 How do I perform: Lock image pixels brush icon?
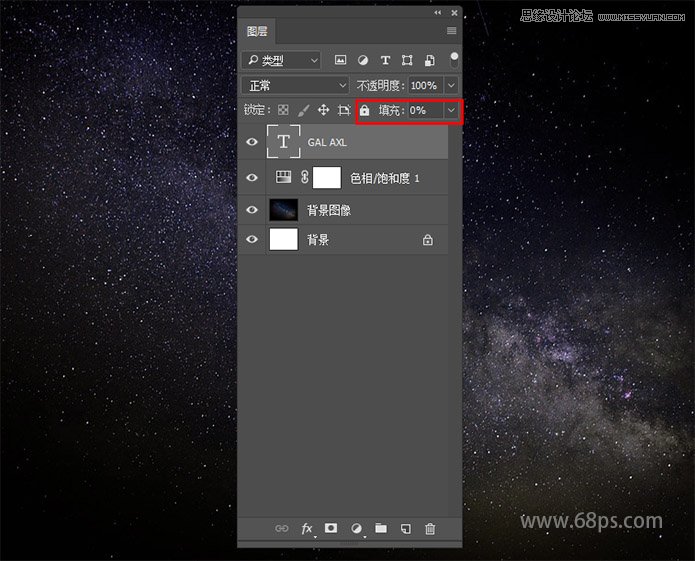click(x=303, y=110)
